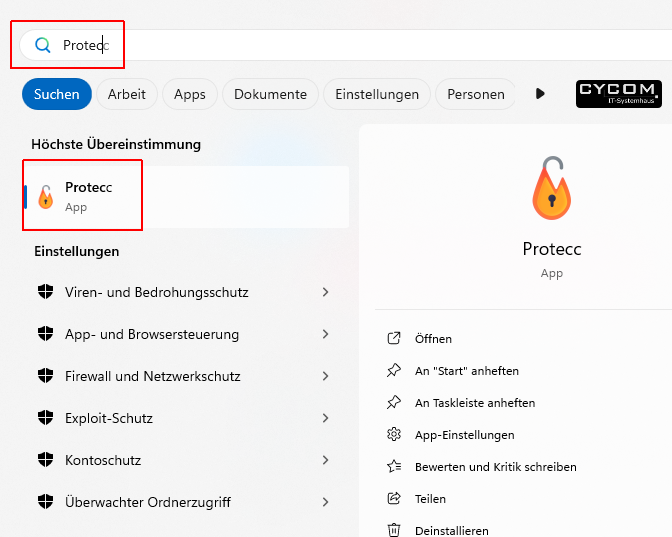Expand chevron for Firewall und Netzwerkschutz
This screenshot has height=537, width=672.
click(326, 376)
